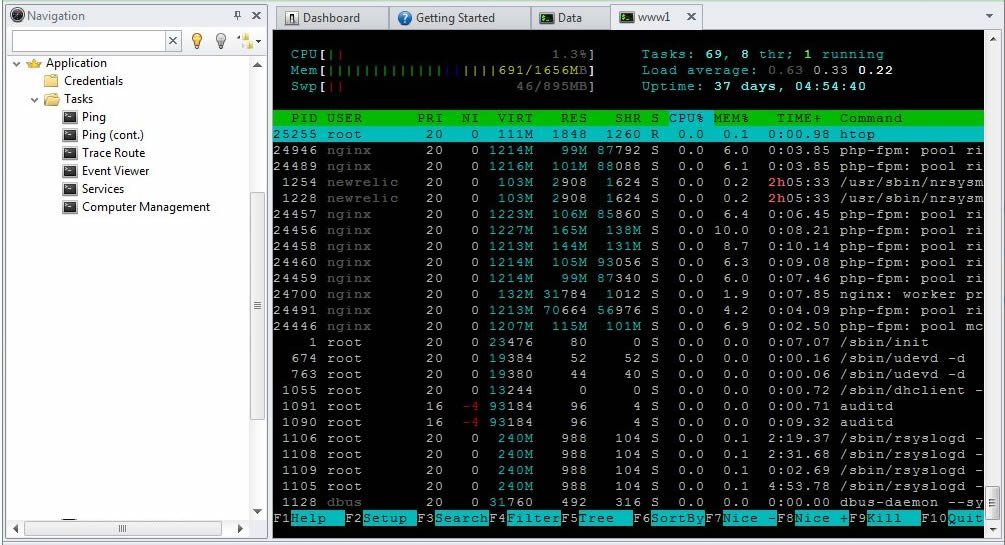1005x545 pixels.
Task: Click the unlit gray lightbulb icon
Action: click(x=221, y=41)
